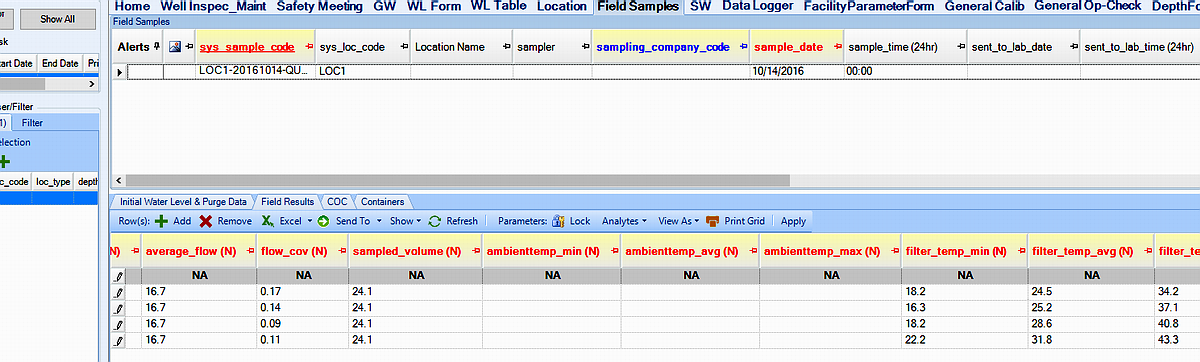This screenshot has height=362, width=1200.
Task: Expand the Show dropdown menu
Action: tap(405, 221)
